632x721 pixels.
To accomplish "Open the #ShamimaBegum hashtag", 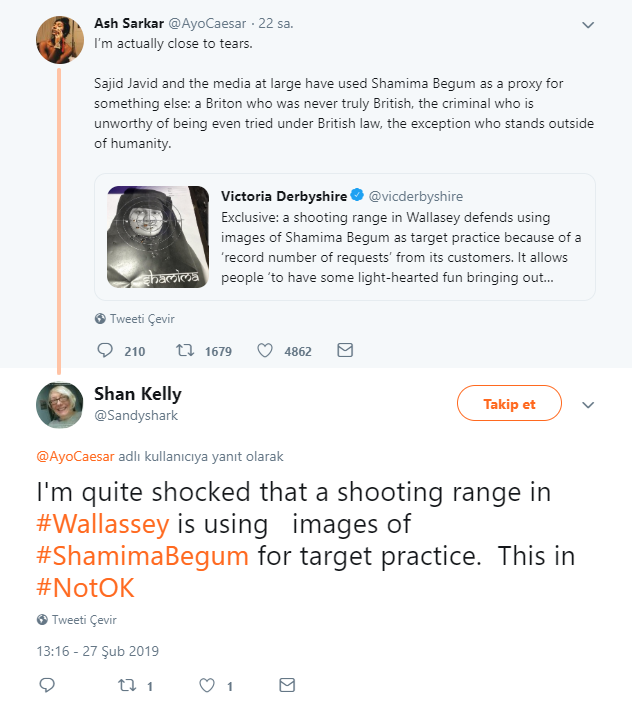I will [143, 555].
